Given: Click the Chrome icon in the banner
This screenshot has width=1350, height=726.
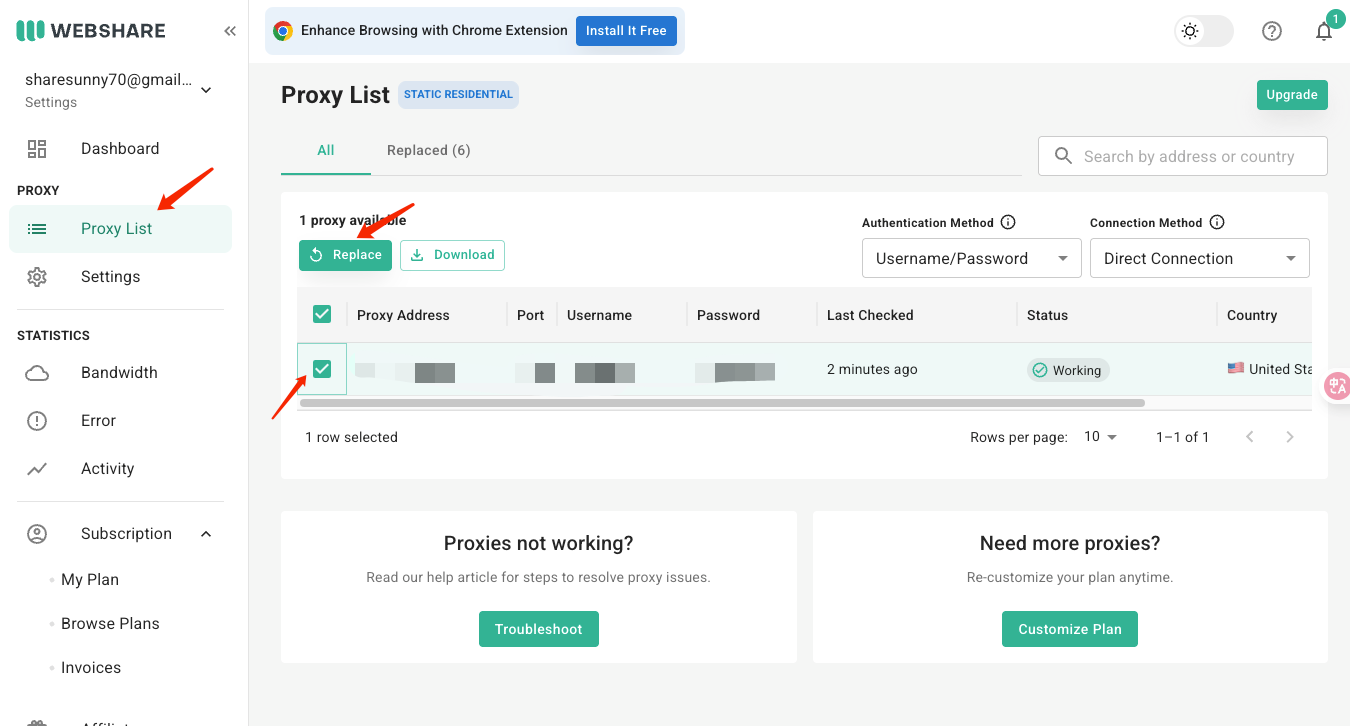Looking at the screenshot, I should (x=283, y=31).
